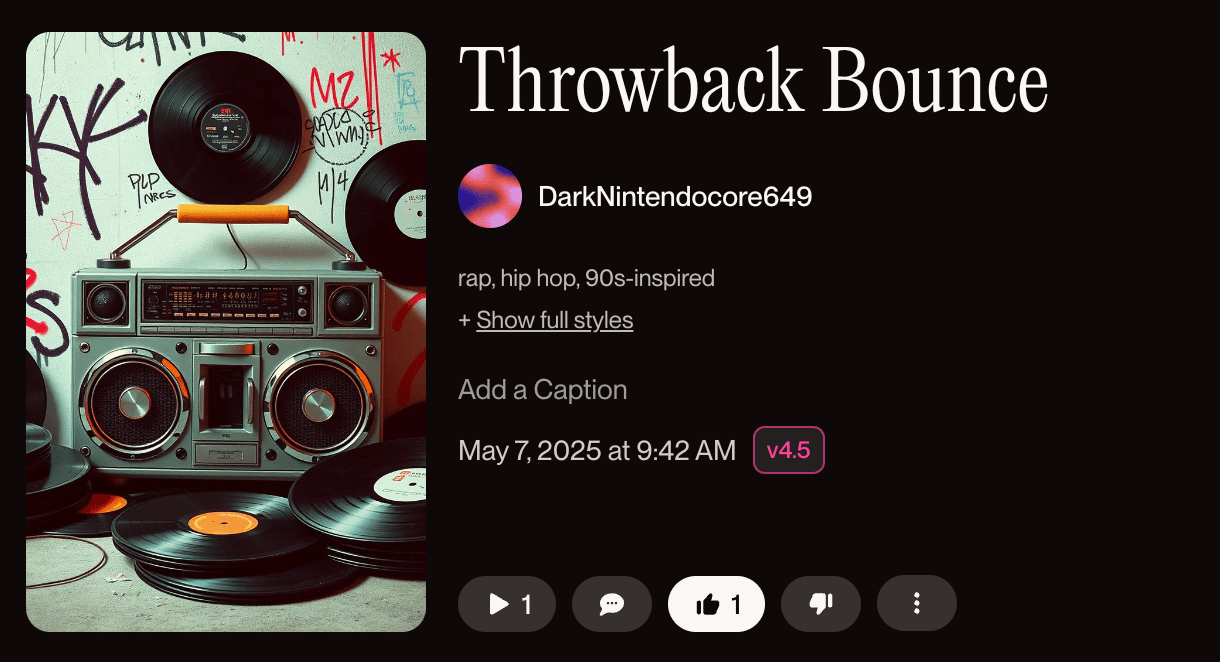
Task: Expand styles via Show full styles link
Action: (555, 320)
